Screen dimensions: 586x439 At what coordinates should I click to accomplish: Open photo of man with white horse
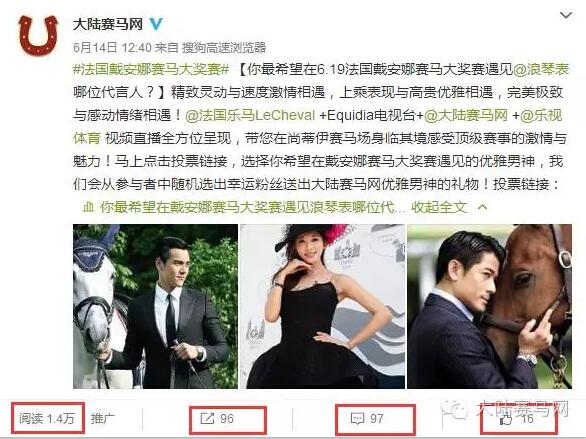tap(155, 306)
